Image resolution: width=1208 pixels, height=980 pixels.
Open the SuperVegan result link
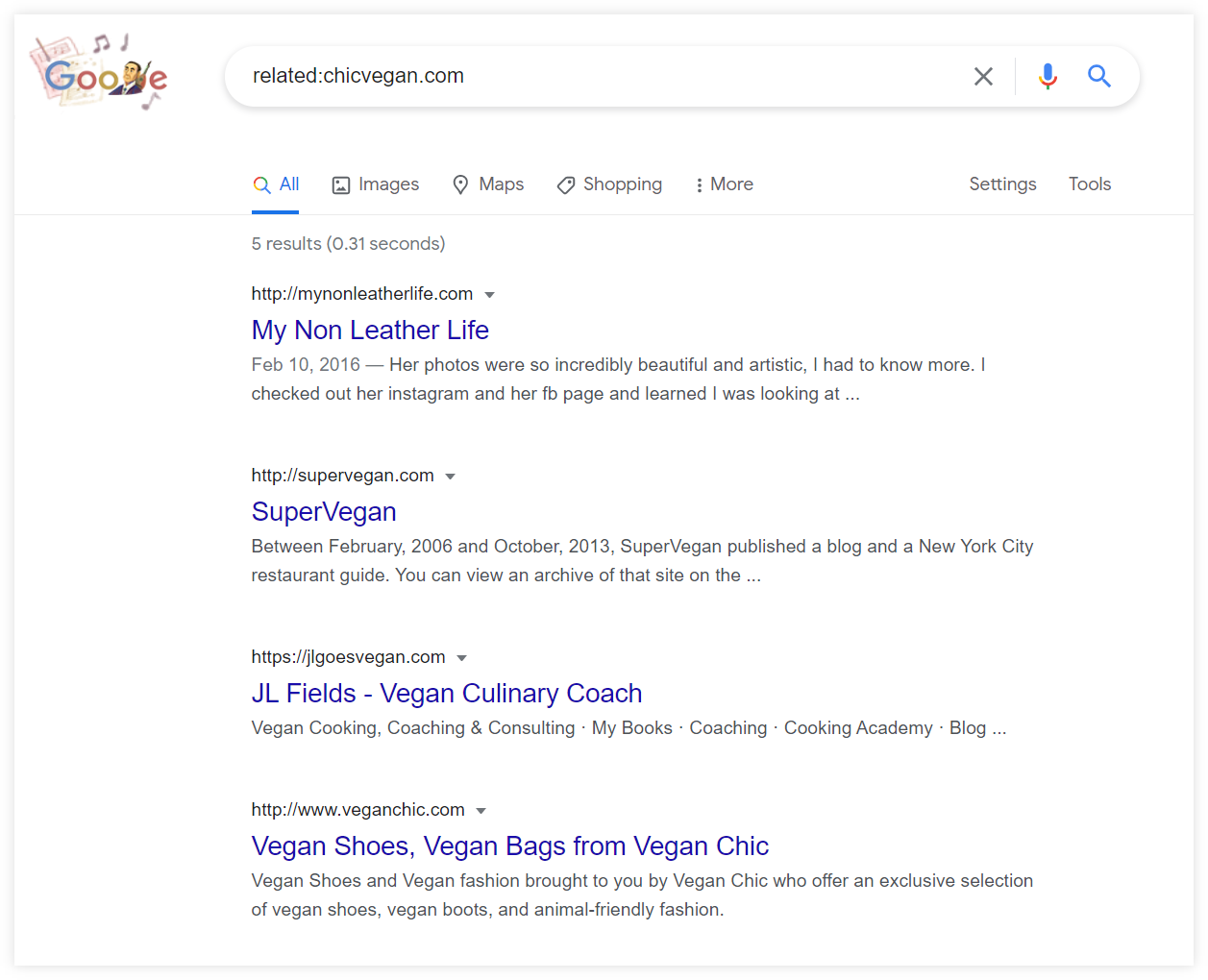click(x=324, y=512)
